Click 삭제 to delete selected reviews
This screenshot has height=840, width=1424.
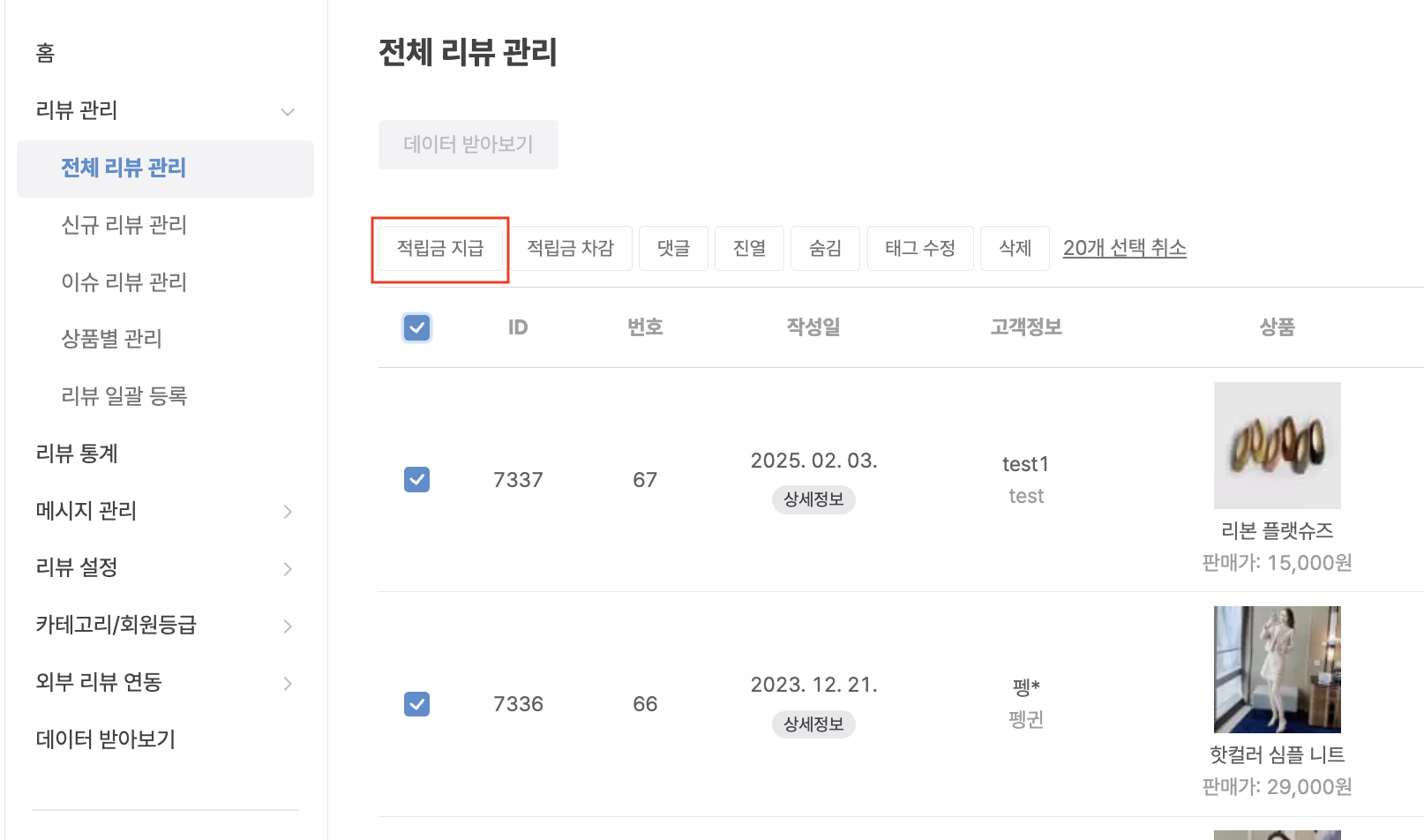(x=1015, y=249)
